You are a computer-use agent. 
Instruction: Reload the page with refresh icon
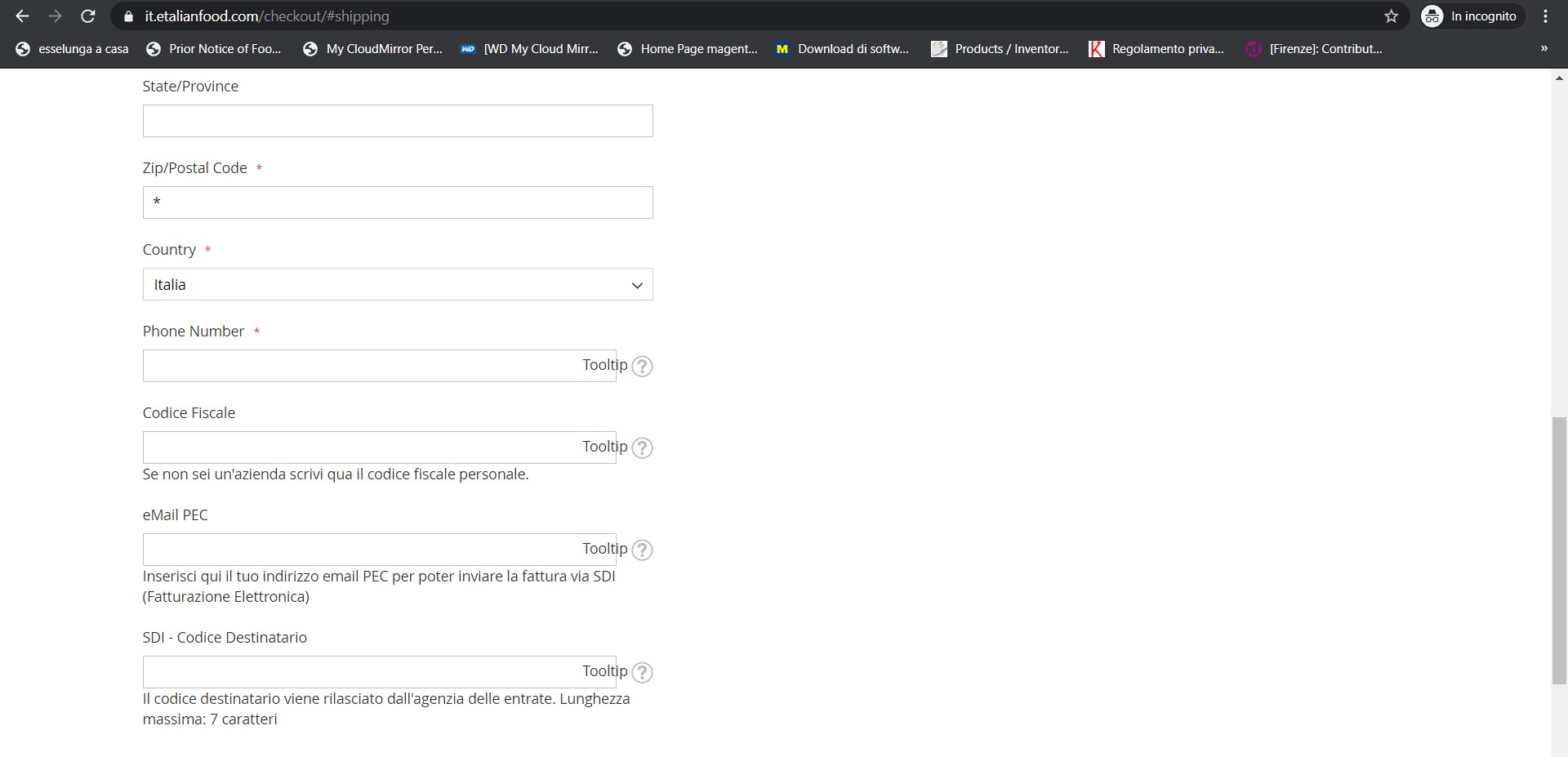coord(88,16)
